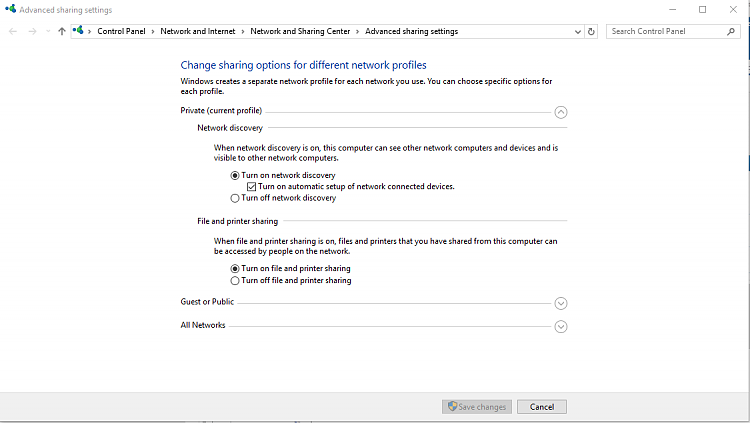Open the chevron after Network and Internet breadcrumb
This screenshot has height=423, width=750.
point(243,32)
